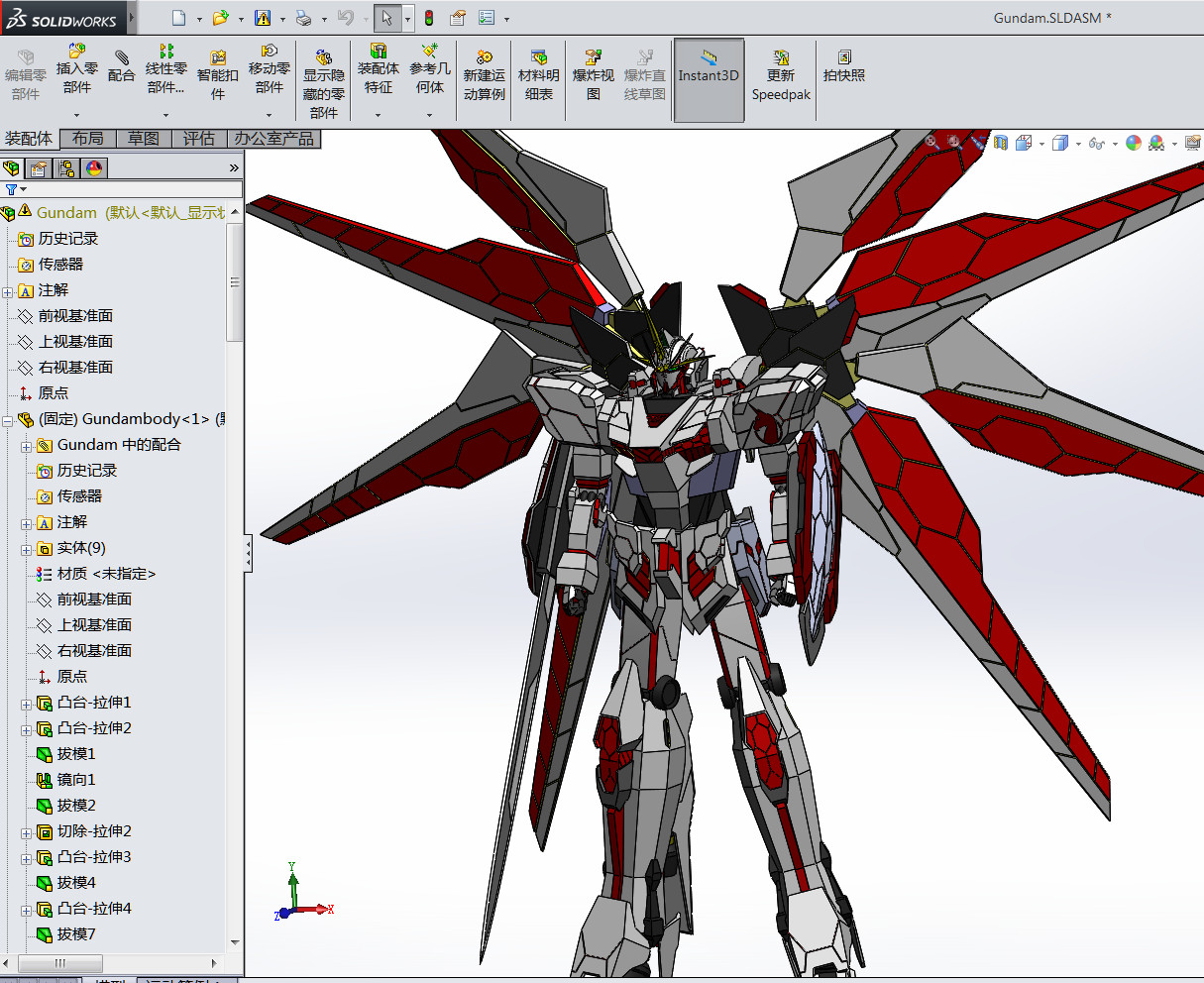
Task: Click the Save icon with warning
Action: (263, 18)
